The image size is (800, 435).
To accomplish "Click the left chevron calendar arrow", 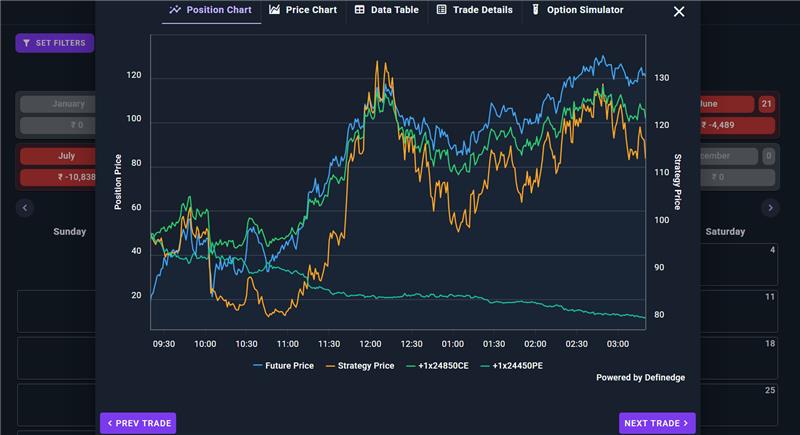I will pyautogui.click(x=24, y=208).
